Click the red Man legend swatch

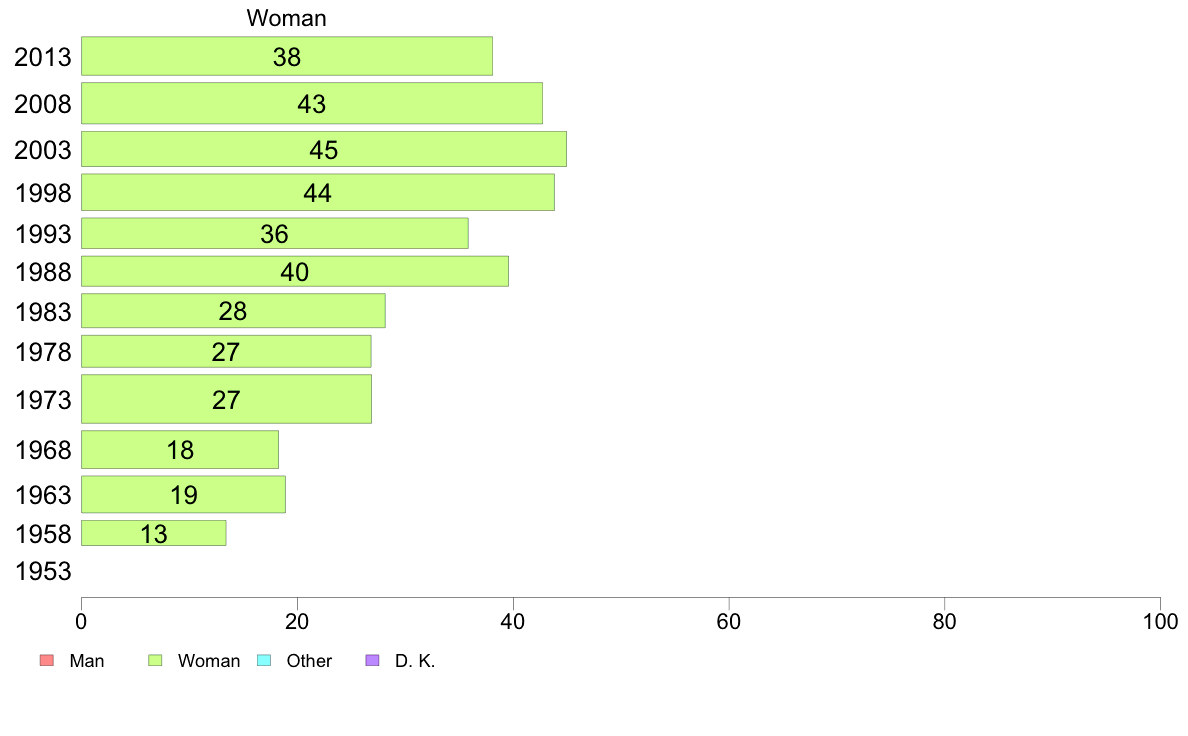[46, 660]
